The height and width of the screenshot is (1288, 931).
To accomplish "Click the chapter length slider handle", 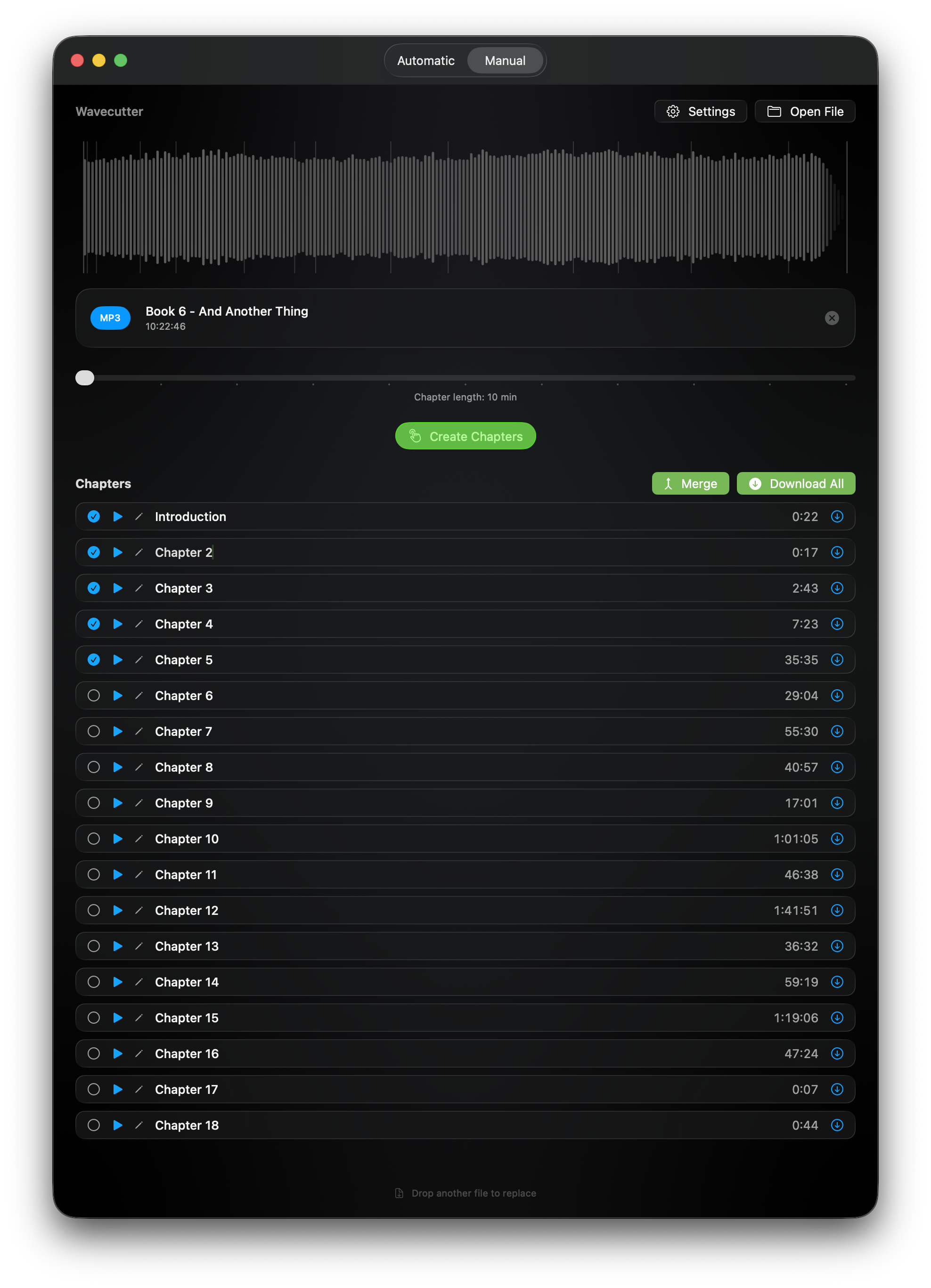I will click(85, 378).
